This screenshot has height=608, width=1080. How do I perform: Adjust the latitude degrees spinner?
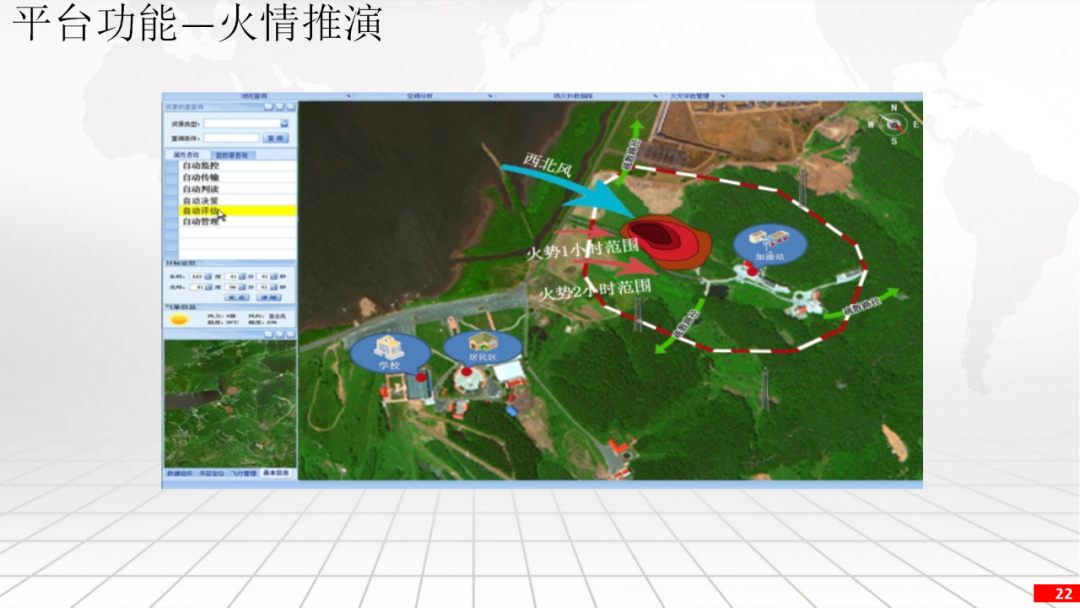pos(208,287)
